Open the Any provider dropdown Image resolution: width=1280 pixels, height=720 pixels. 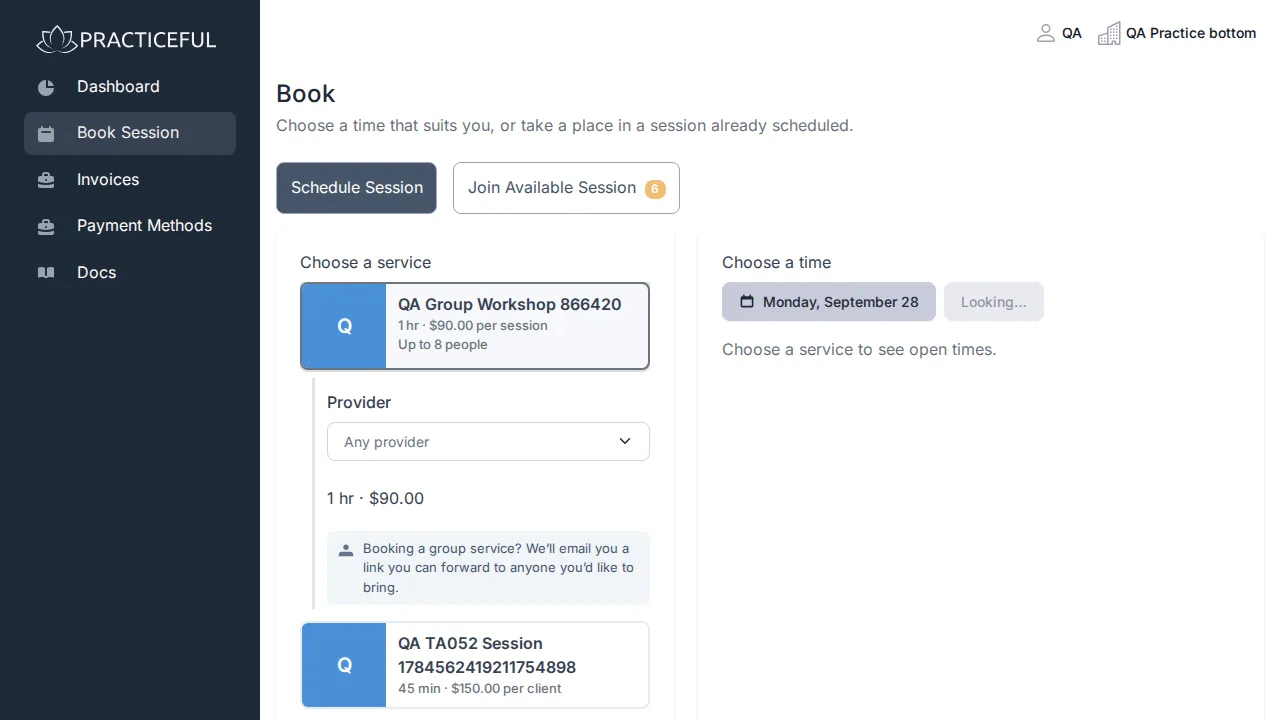488,441
